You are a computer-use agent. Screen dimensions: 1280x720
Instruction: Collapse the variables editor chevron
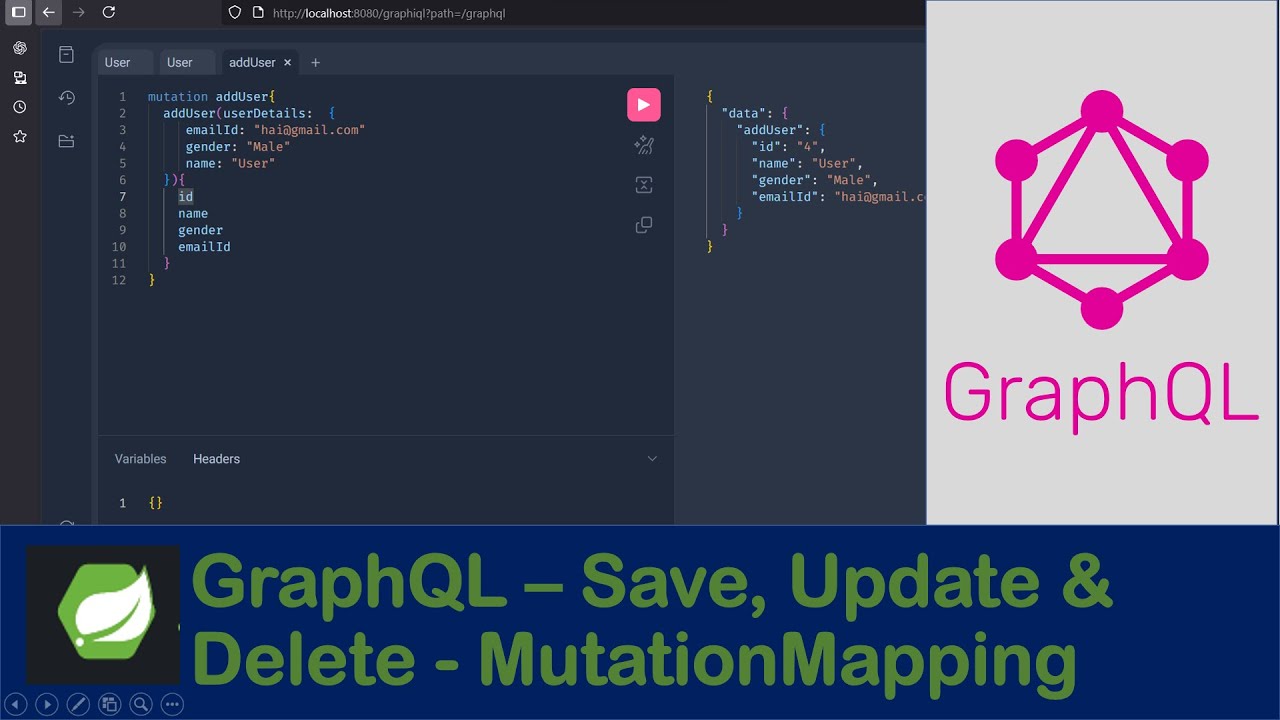coord(652,459)
